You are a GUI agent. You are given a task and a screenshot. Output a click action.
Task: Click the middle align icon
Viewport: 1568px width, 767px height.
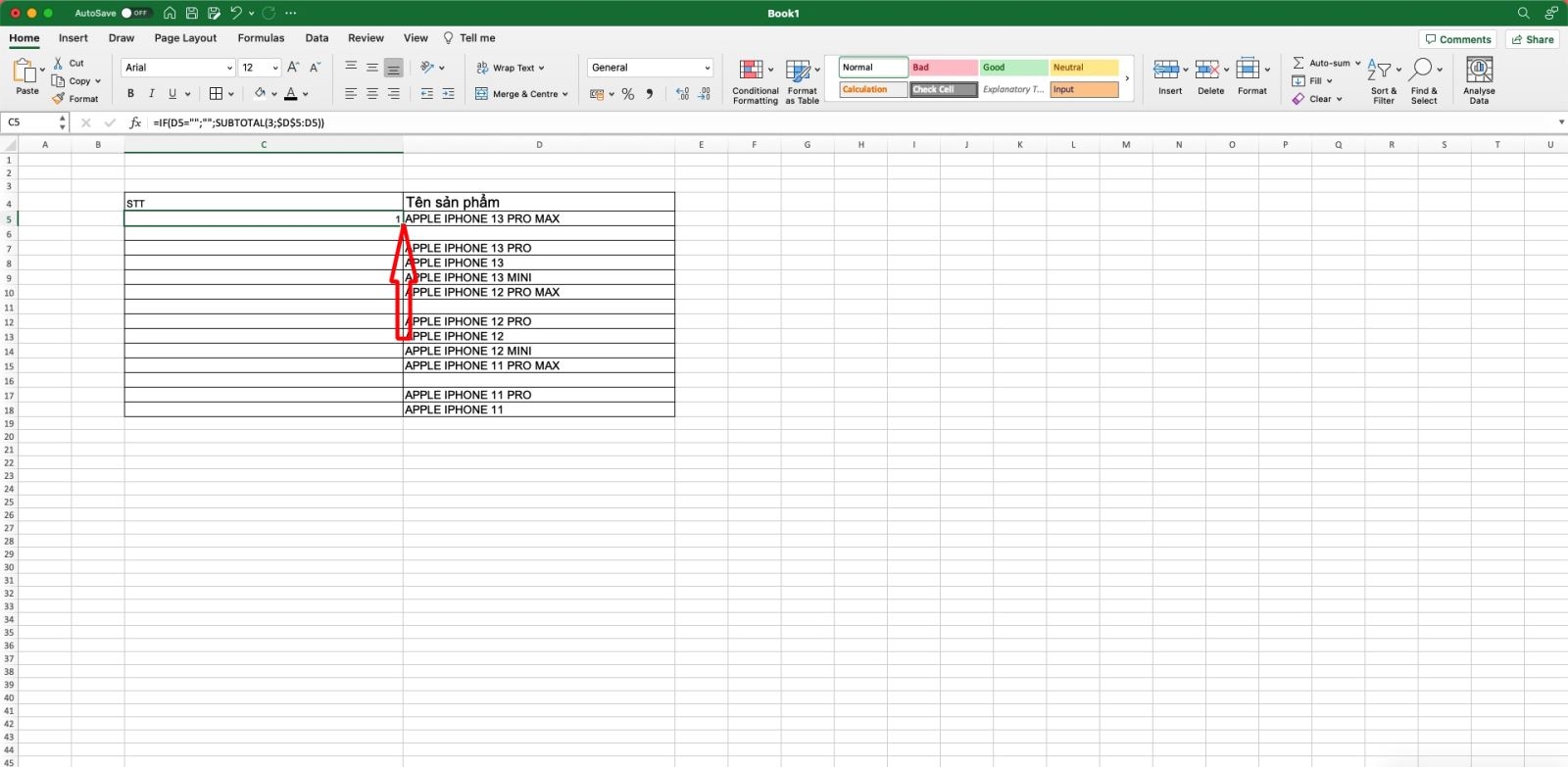[x=372, y=68]
